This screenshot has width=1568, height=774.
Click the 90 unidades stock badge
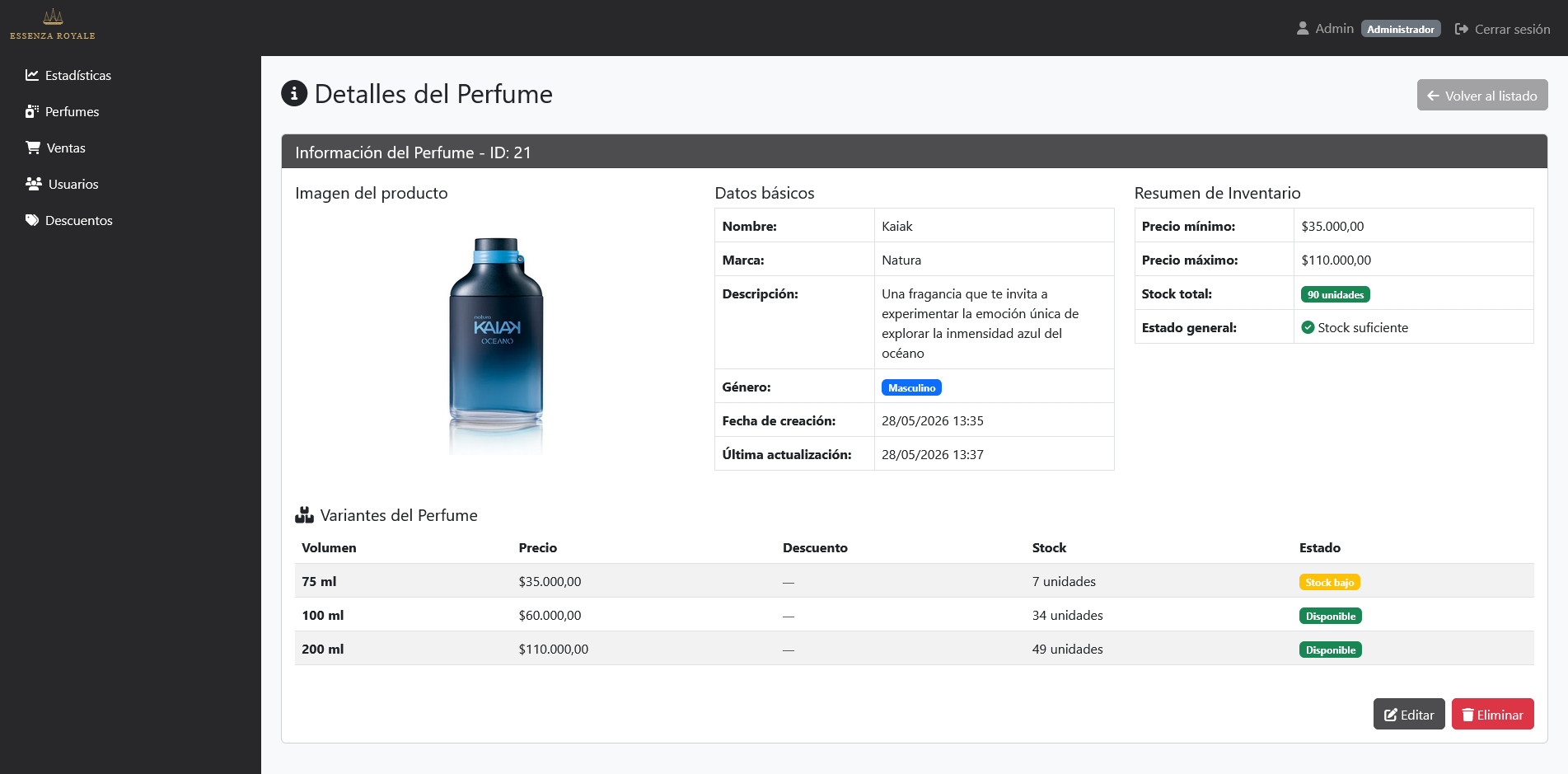[1336, 294]
